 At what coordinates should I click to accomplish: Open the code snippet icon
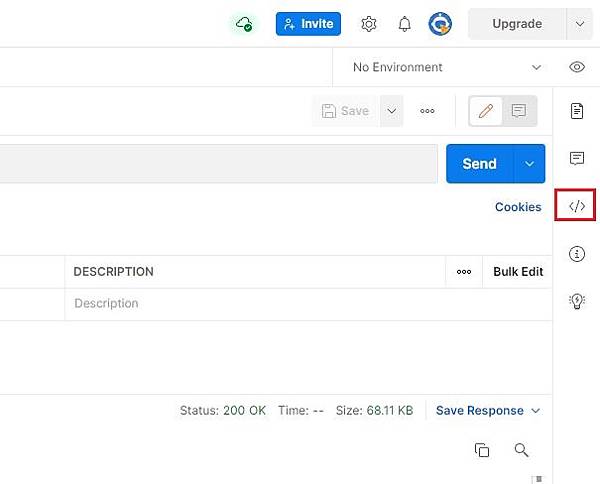(577, 206)
